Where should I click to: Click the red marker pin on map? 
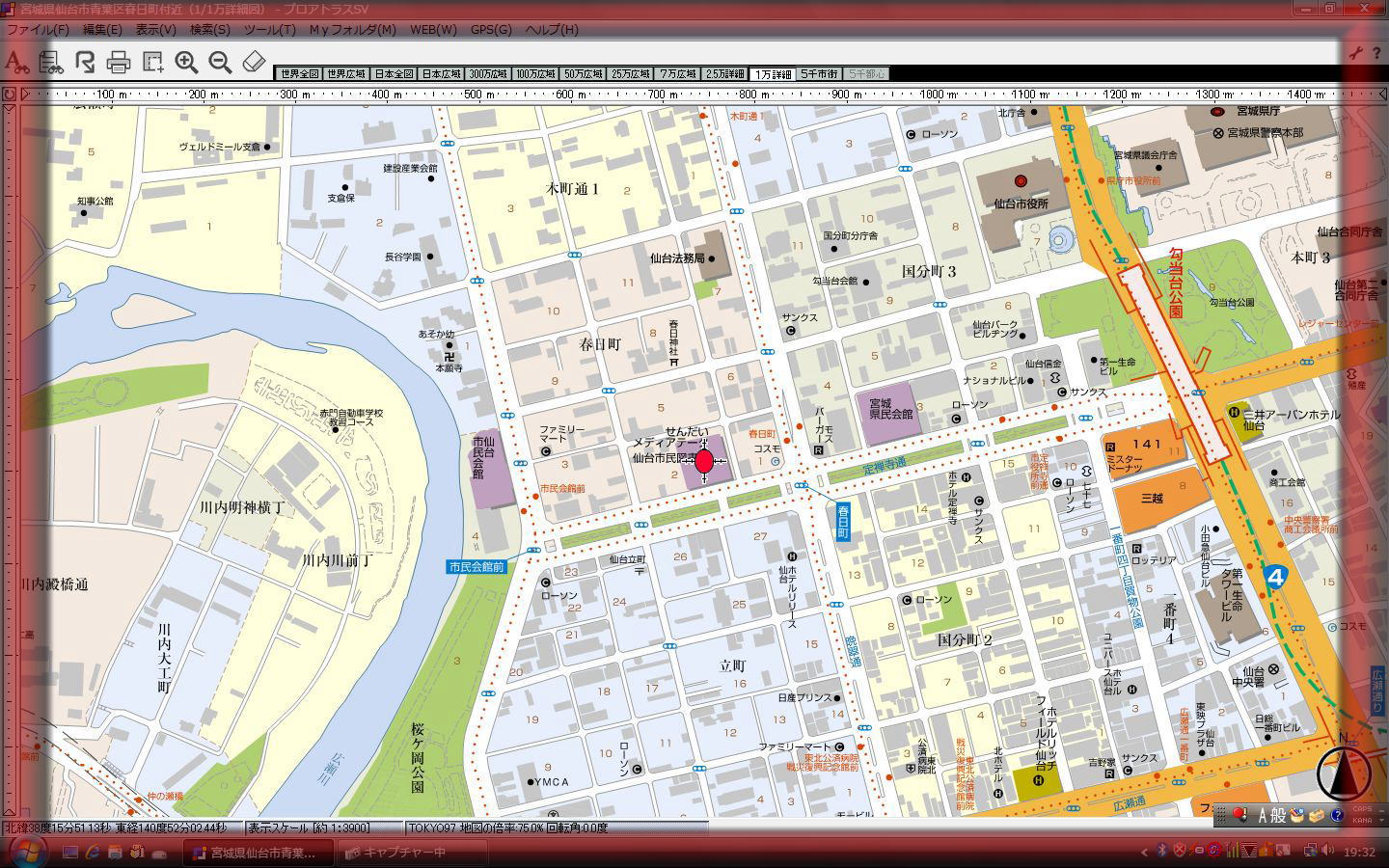[x=704, y=461]
